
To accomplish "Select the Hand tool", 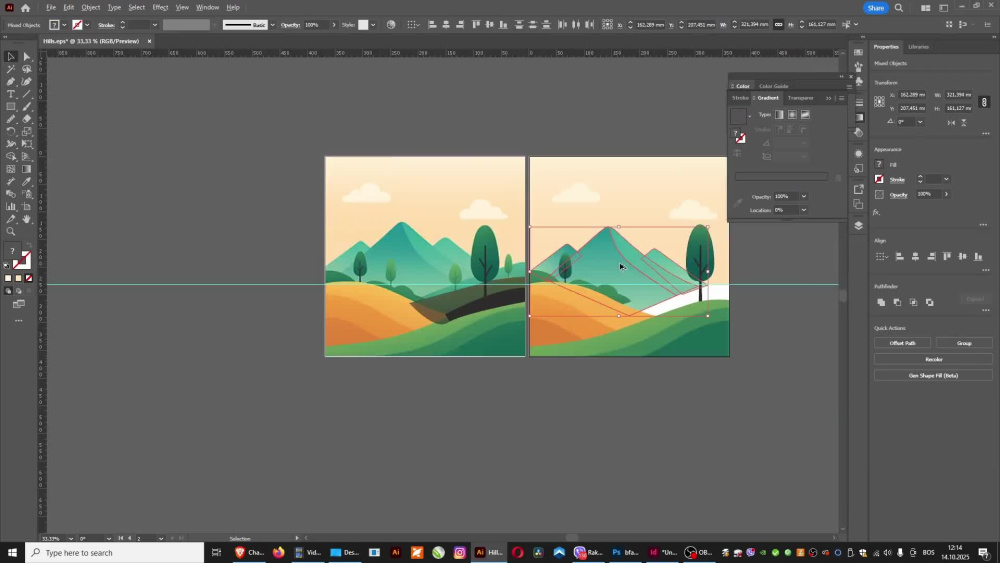I will [x=27, y=219].
